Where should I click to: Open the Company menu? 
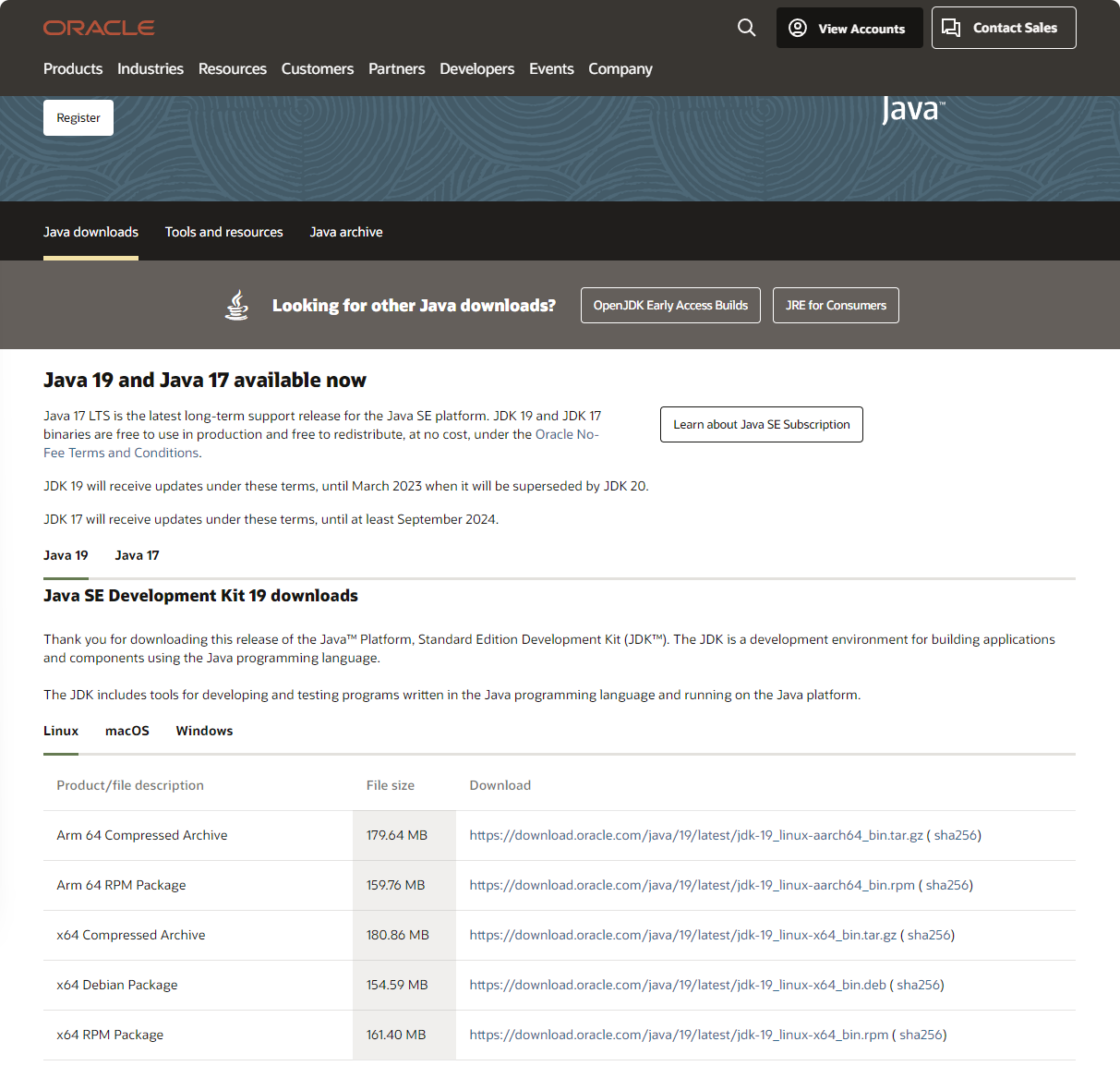tap(620, 69)
